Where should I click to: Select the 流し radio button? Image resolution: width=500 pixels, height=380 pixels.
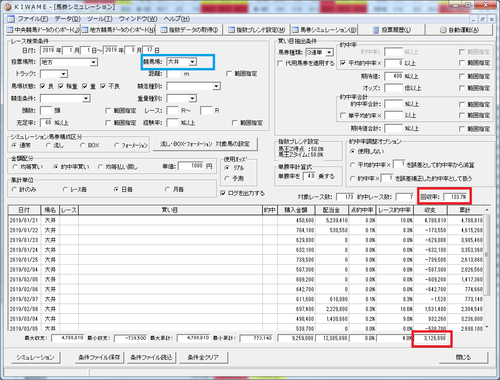(48, 145)
